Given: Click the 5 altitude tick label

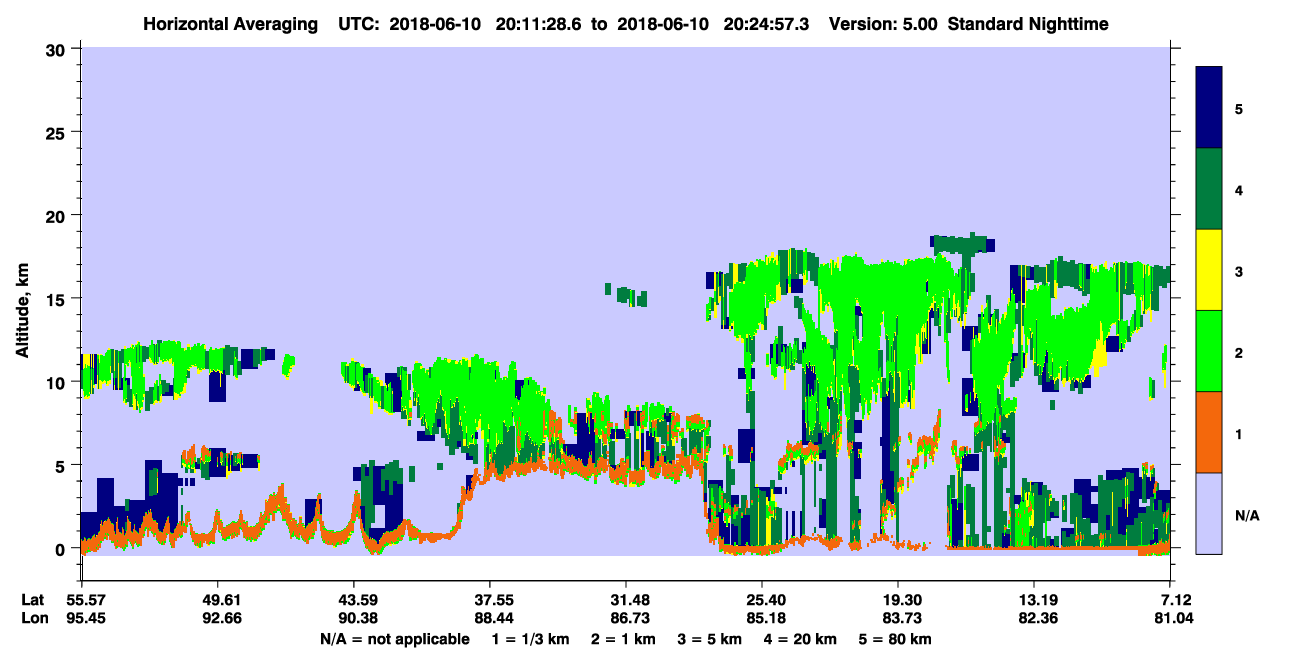Looking at the screenshot, I should coord(62,465).
